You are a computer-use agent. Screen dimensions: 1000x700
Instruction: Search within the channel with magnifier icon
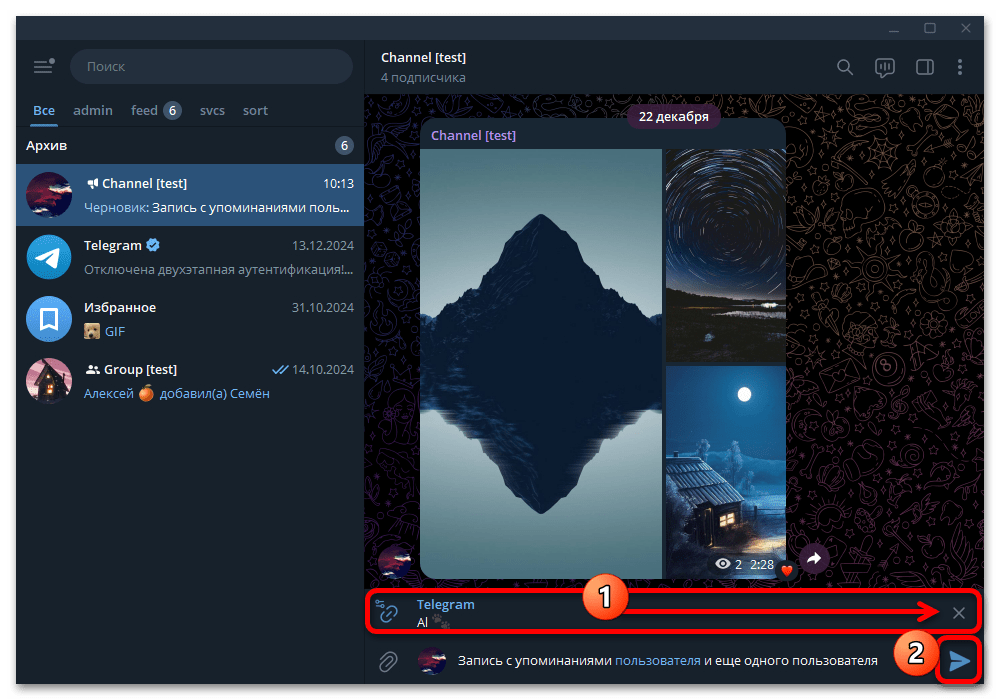coord(844,67)
